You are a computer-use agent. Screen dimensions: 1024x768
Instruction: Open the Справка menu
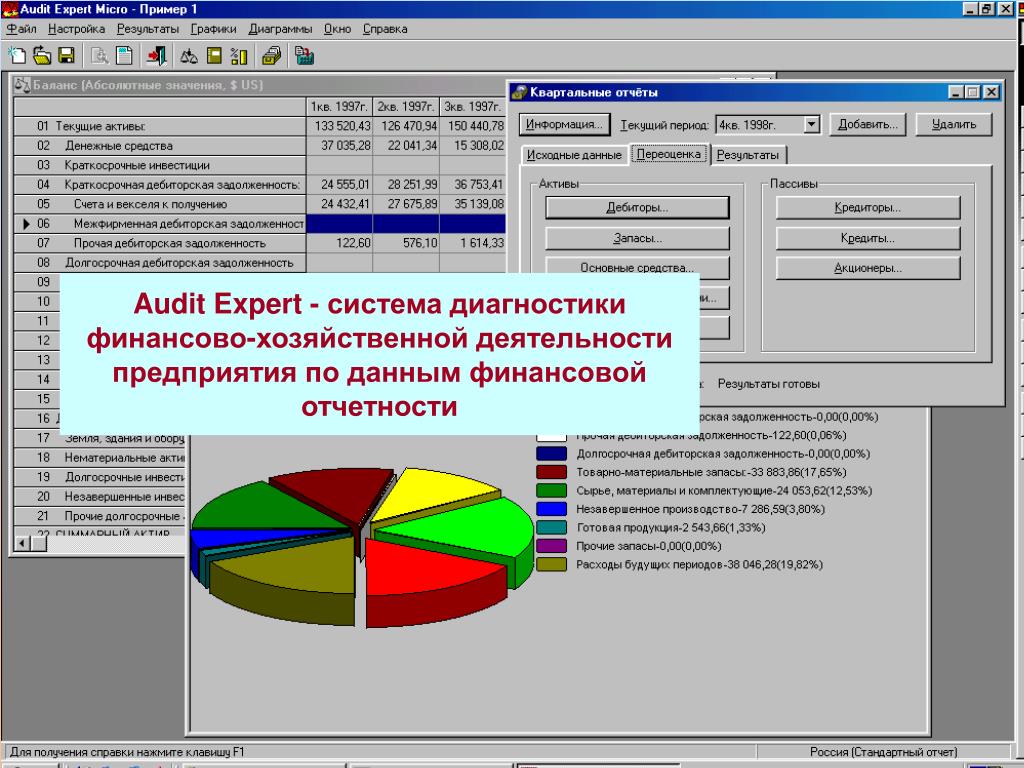pos(385,29)
